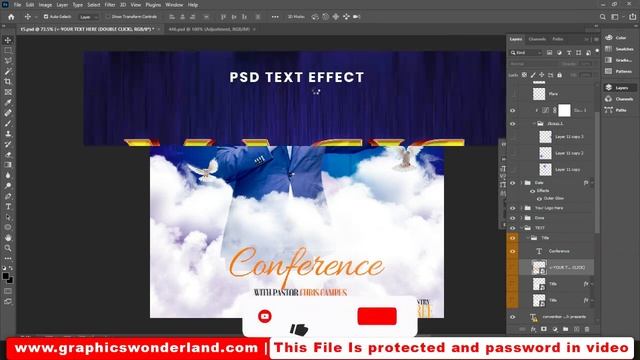Select the Eyedropper tool
The image size is (640, 360).
coord(8,102)
